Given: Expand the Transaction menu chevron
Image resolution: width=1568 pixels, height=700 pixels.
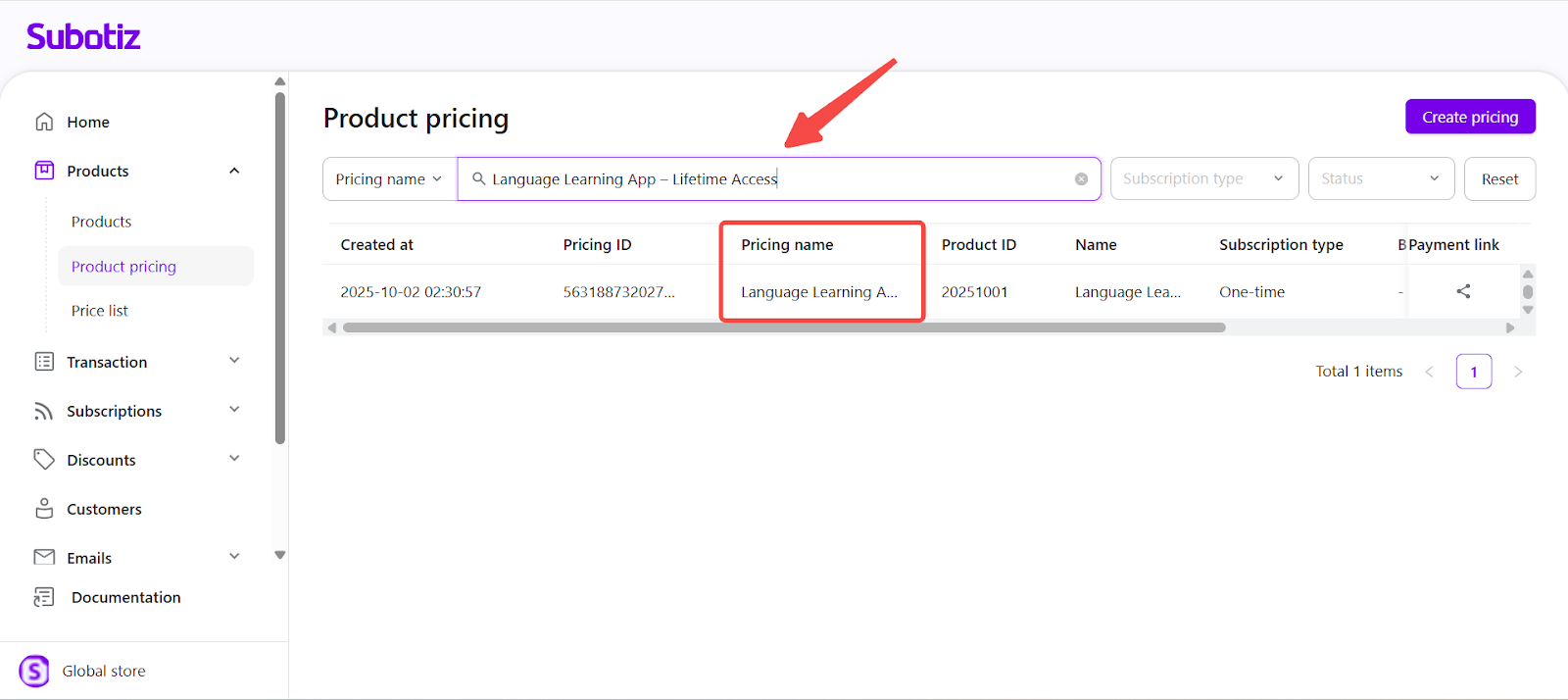Looking at the screenshot, I should click(x=234, y=361).
